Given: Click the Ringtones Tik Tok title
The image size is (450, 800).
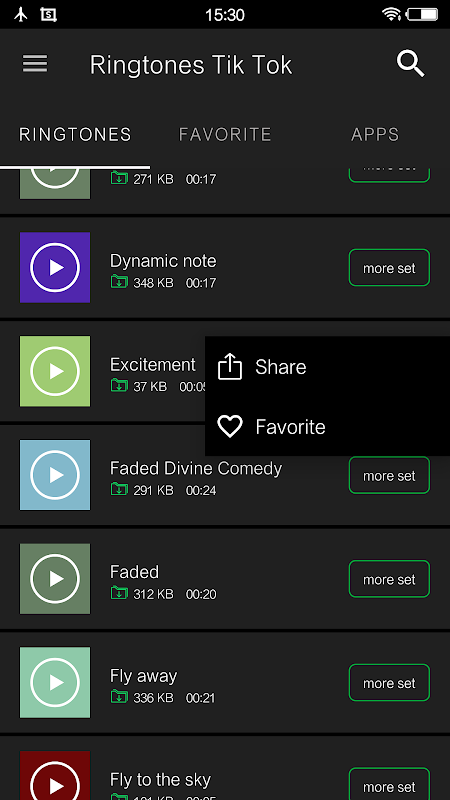Looking at the screenshot, I should pos(191,65).
